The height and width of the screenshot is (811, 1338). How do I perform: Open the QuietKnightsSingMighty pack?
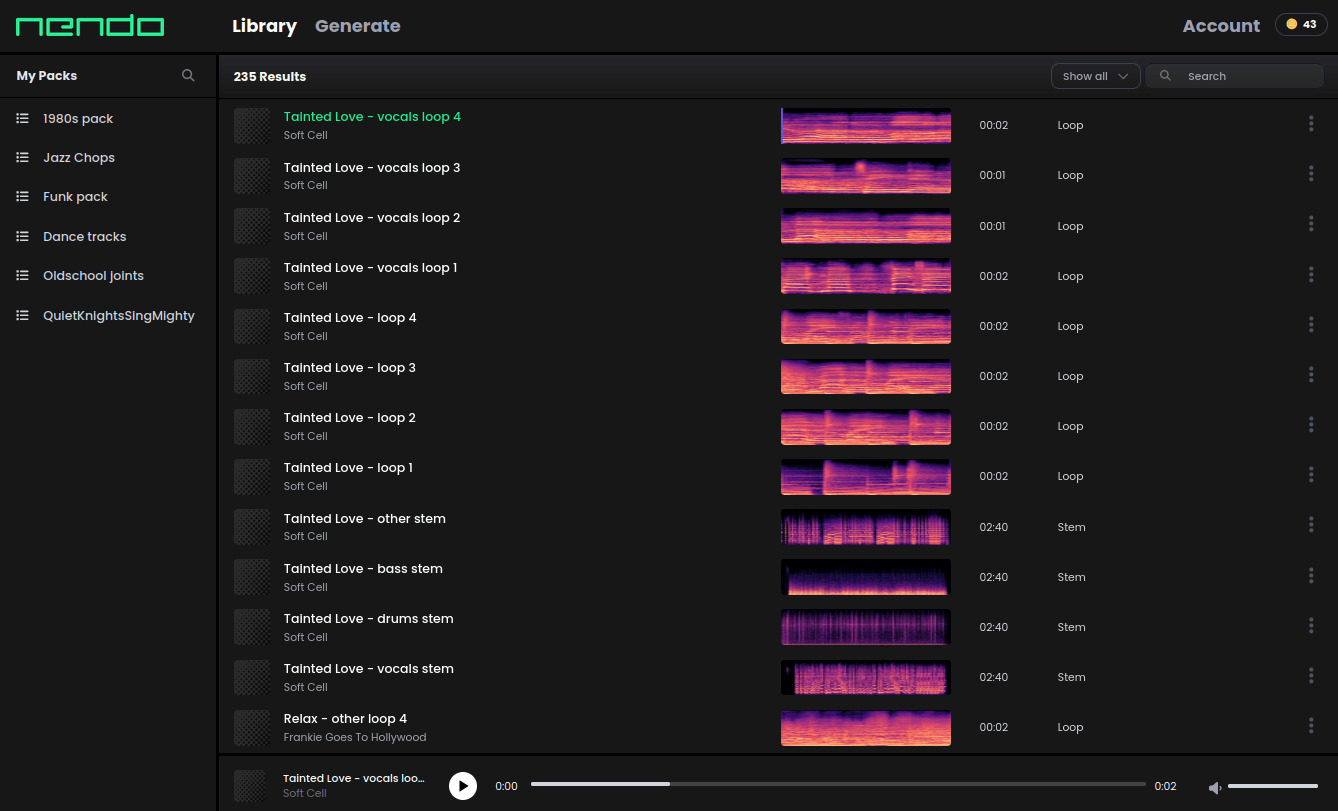coord(118,316)
